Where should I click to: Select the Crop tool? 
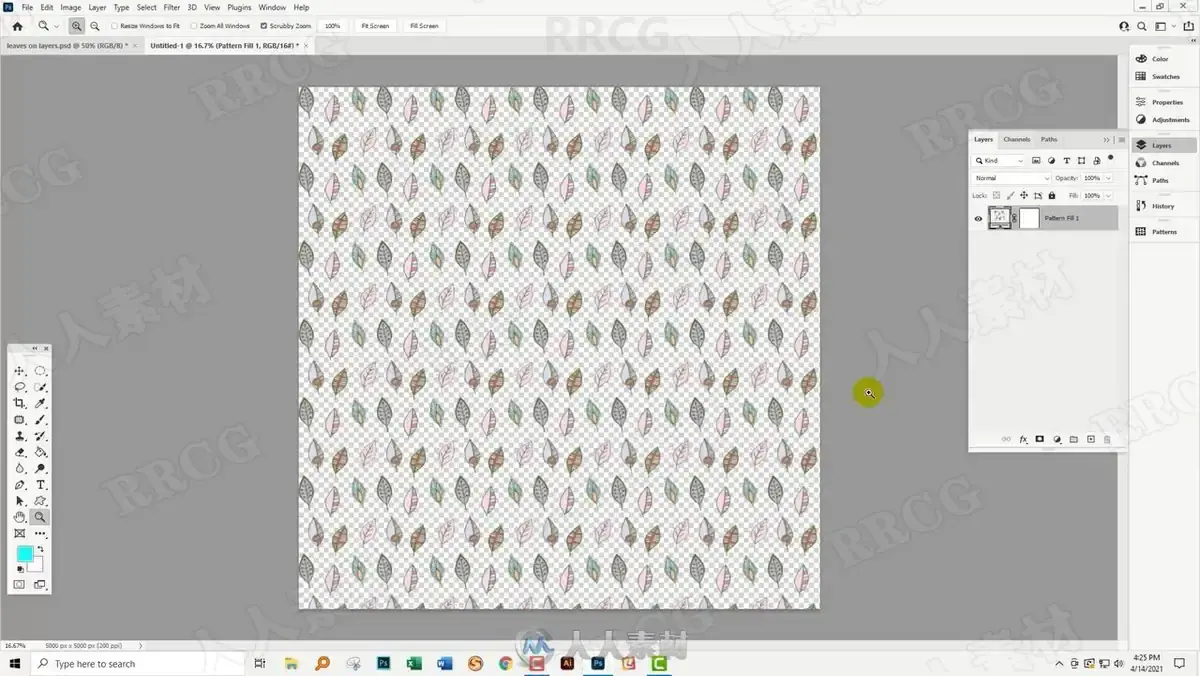pos(19,403)
